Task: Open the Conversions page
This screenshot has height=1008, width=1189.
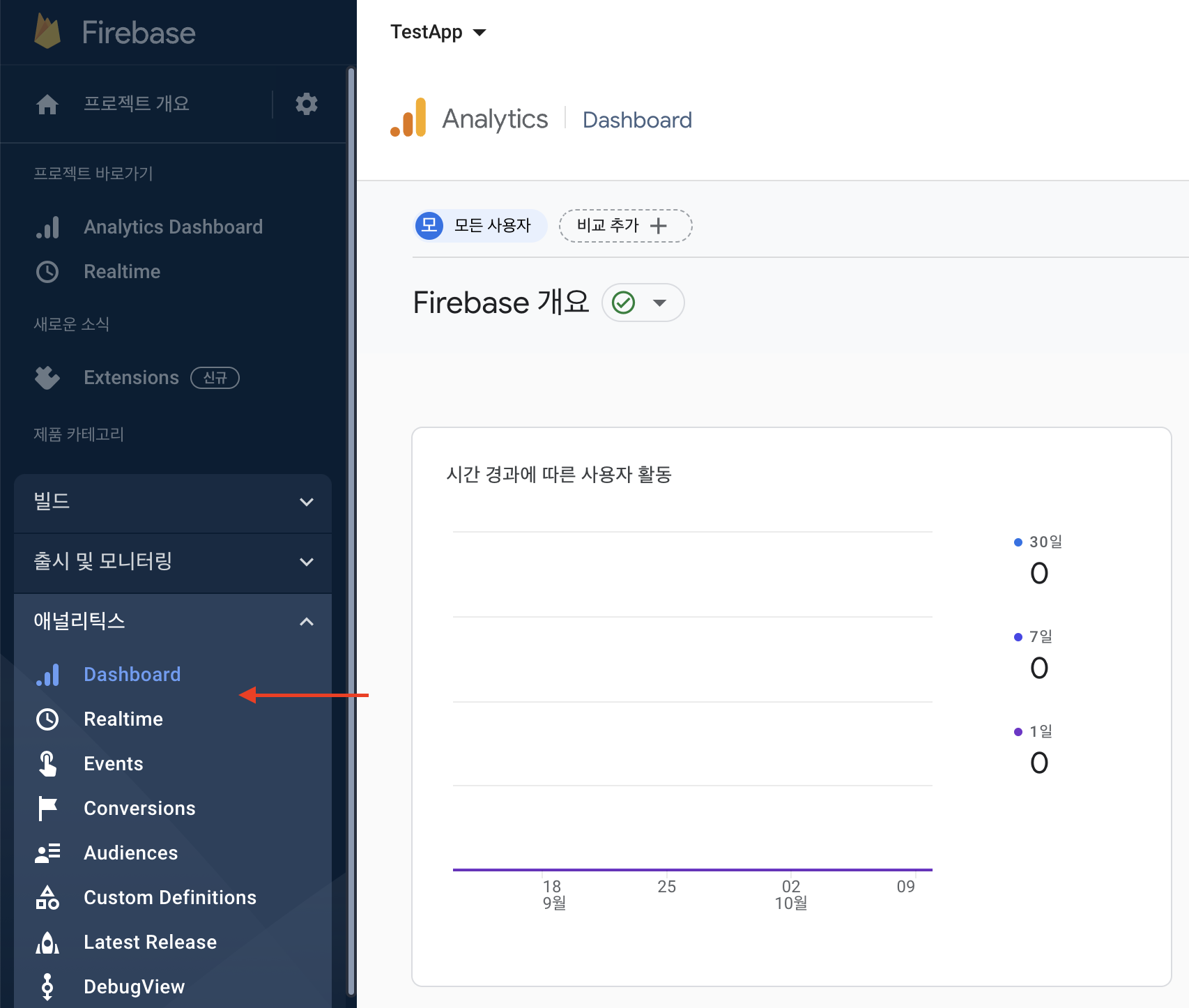Action: tap(139, 809)
